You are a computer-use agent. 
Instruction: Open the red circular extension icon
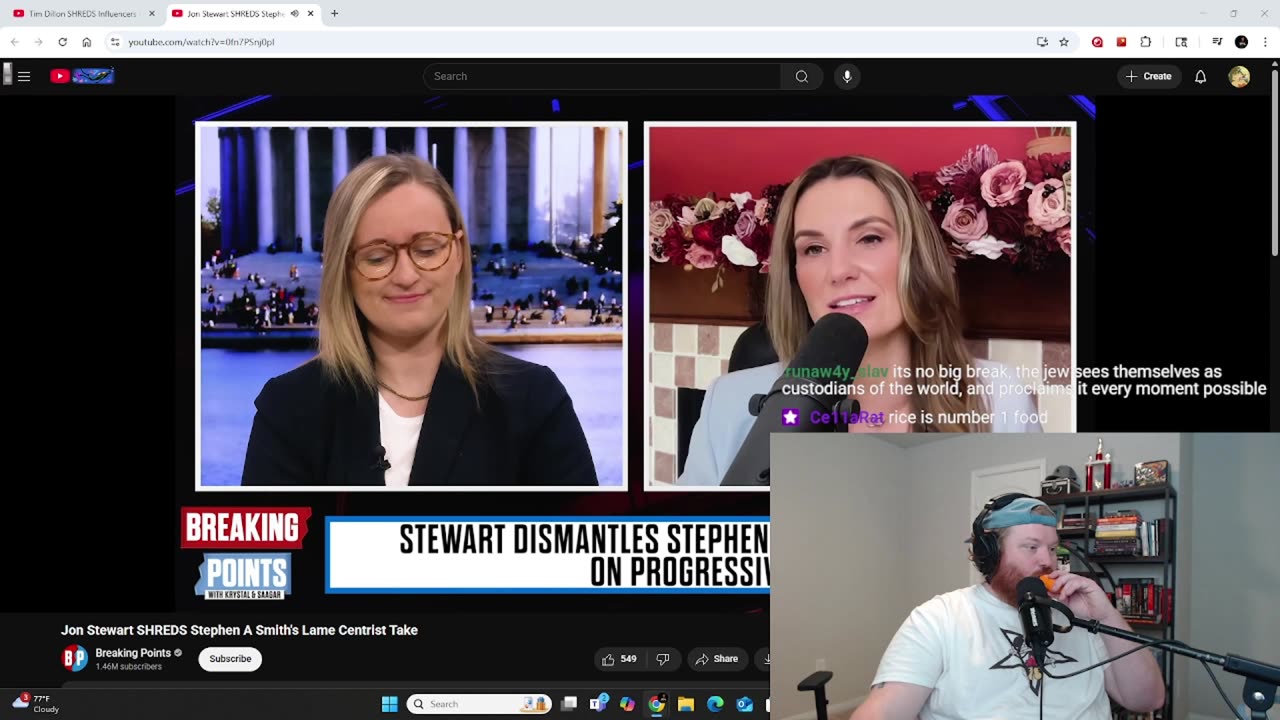pos(1097,42)
